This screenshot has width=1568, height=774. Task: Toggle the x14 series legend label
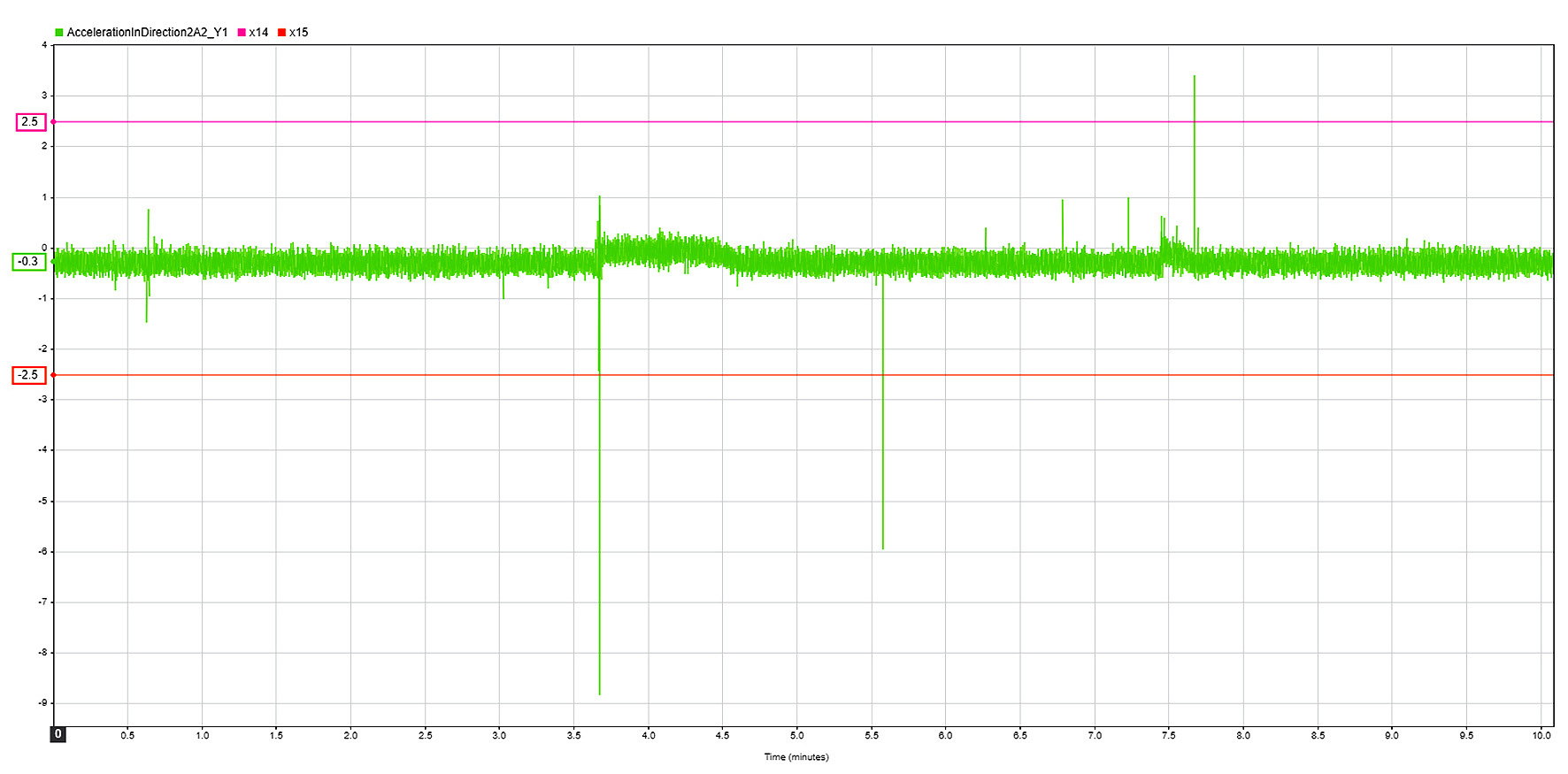tap(258, 33)
